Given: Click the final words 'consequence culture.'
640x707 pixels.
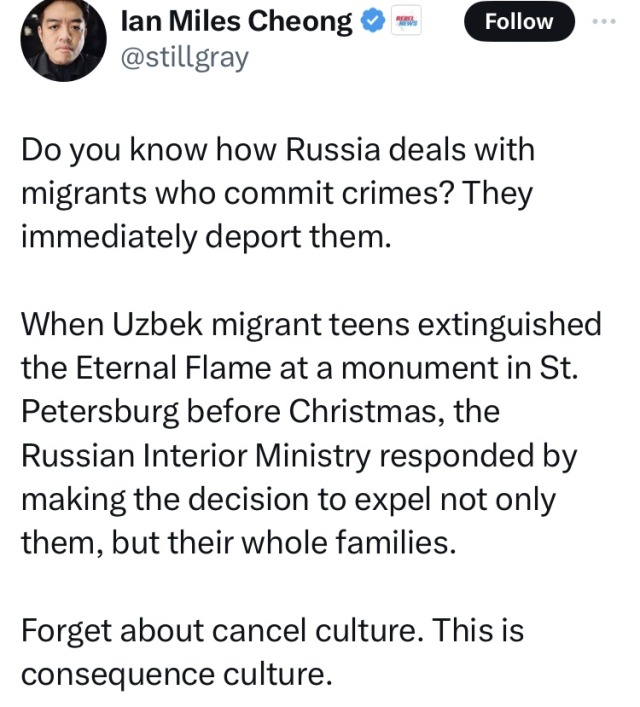Looking at the screenshot, I should [x=175, y=674].
